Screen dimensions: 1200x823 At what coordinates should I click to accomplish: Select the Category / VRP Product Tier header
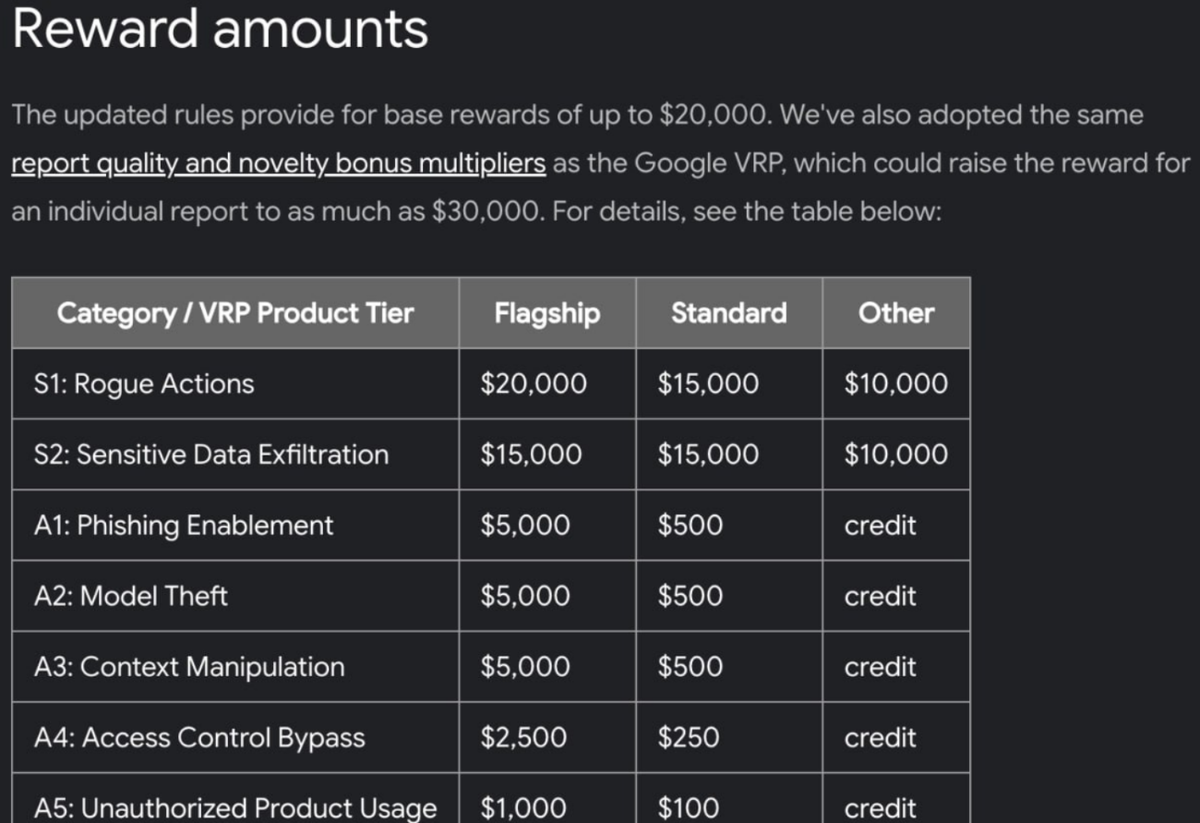click(235, 313)
